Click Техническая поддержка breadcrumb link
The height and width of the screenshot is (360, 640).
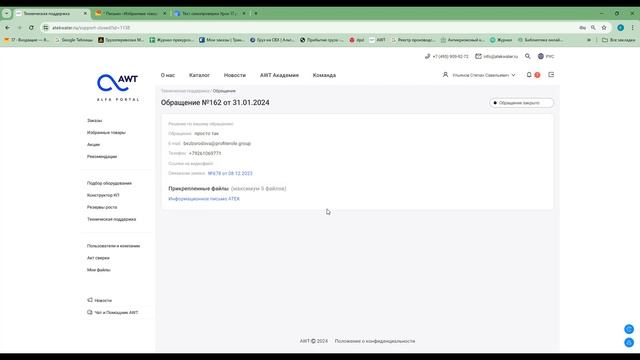[x=185, y=91]
